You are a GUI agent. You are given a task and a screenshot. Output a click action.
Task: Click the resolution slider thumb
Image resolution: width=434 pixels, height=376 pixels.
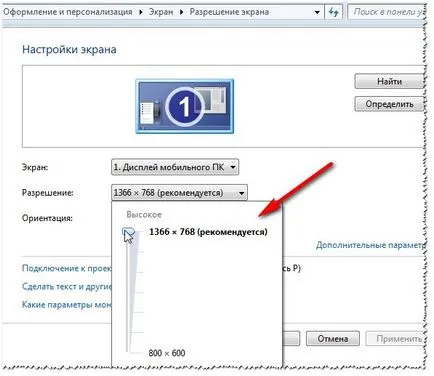point(128,231)
